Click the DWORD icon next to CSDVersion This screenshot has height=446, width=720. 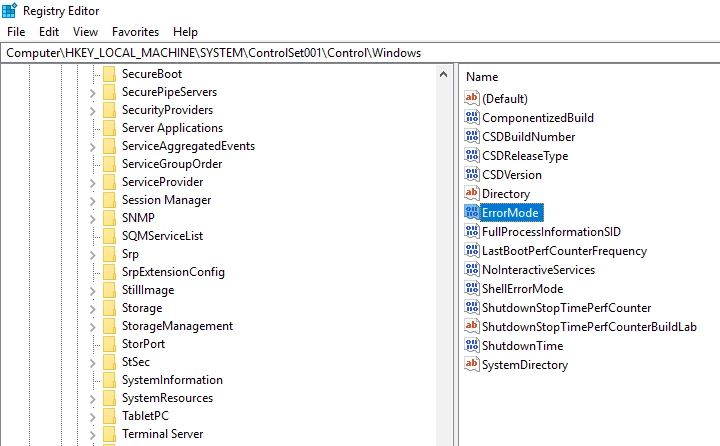(x=472, y=175)
